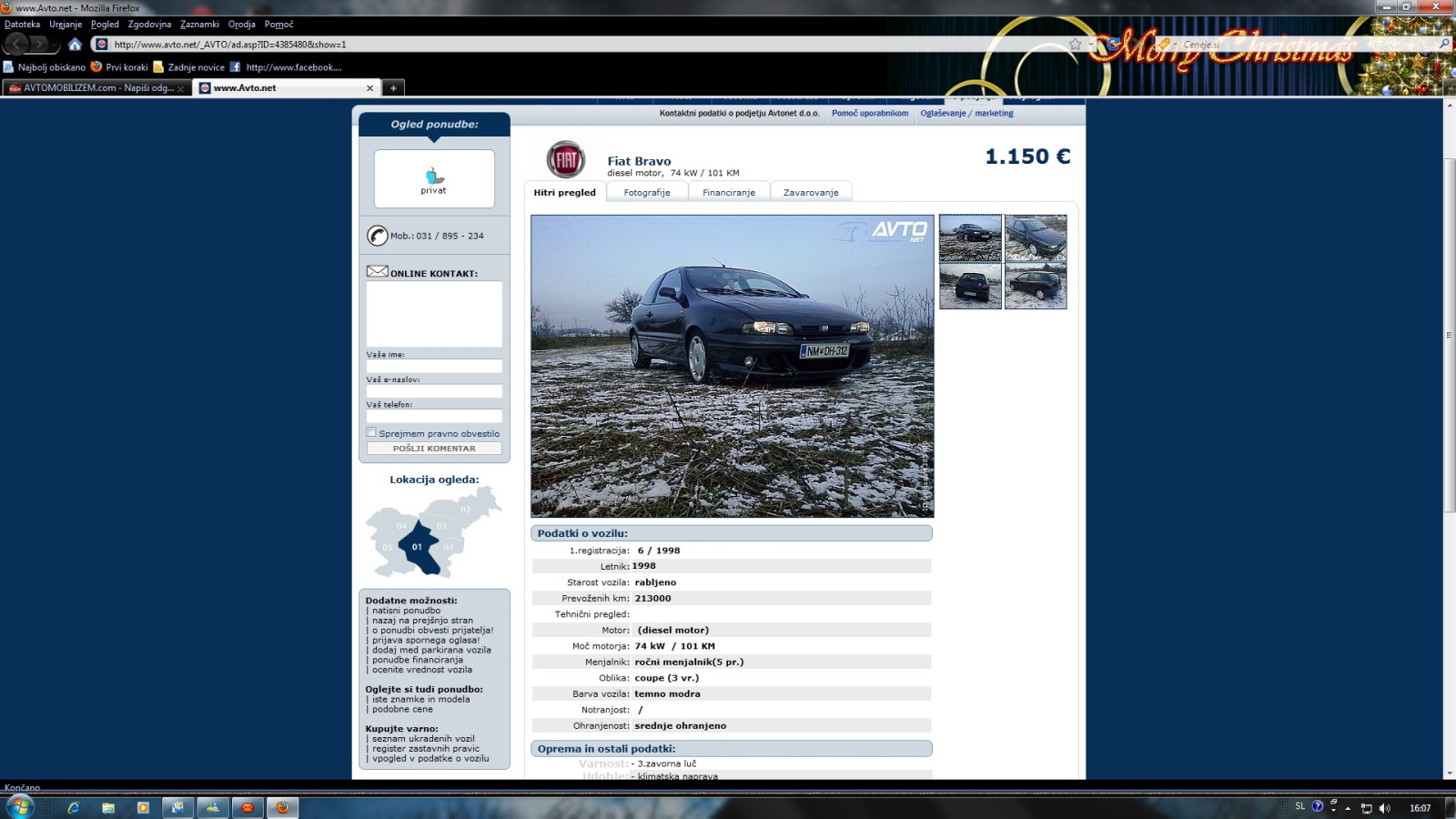Tick the Sprejmem pravno obvestilo checkbox

[x=371, y=432]
